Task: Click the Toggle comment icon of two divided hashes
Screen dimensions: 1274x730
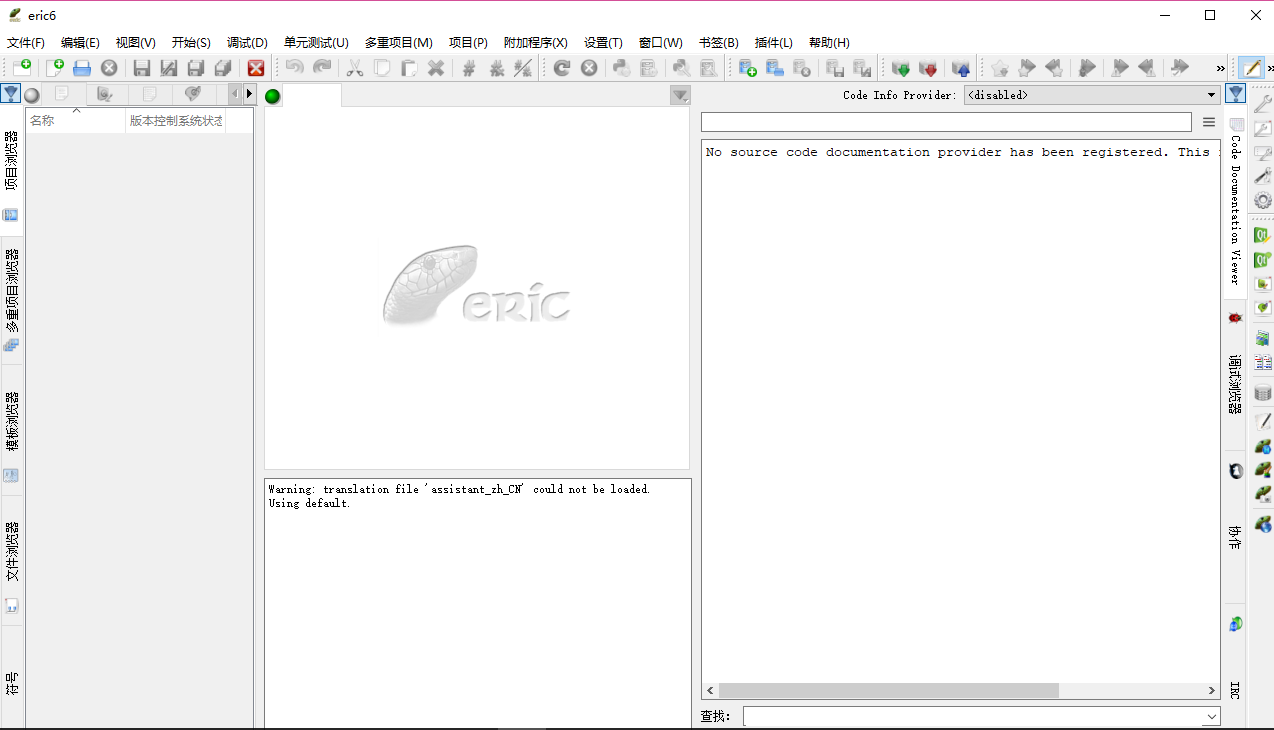Action: [523, 68]
